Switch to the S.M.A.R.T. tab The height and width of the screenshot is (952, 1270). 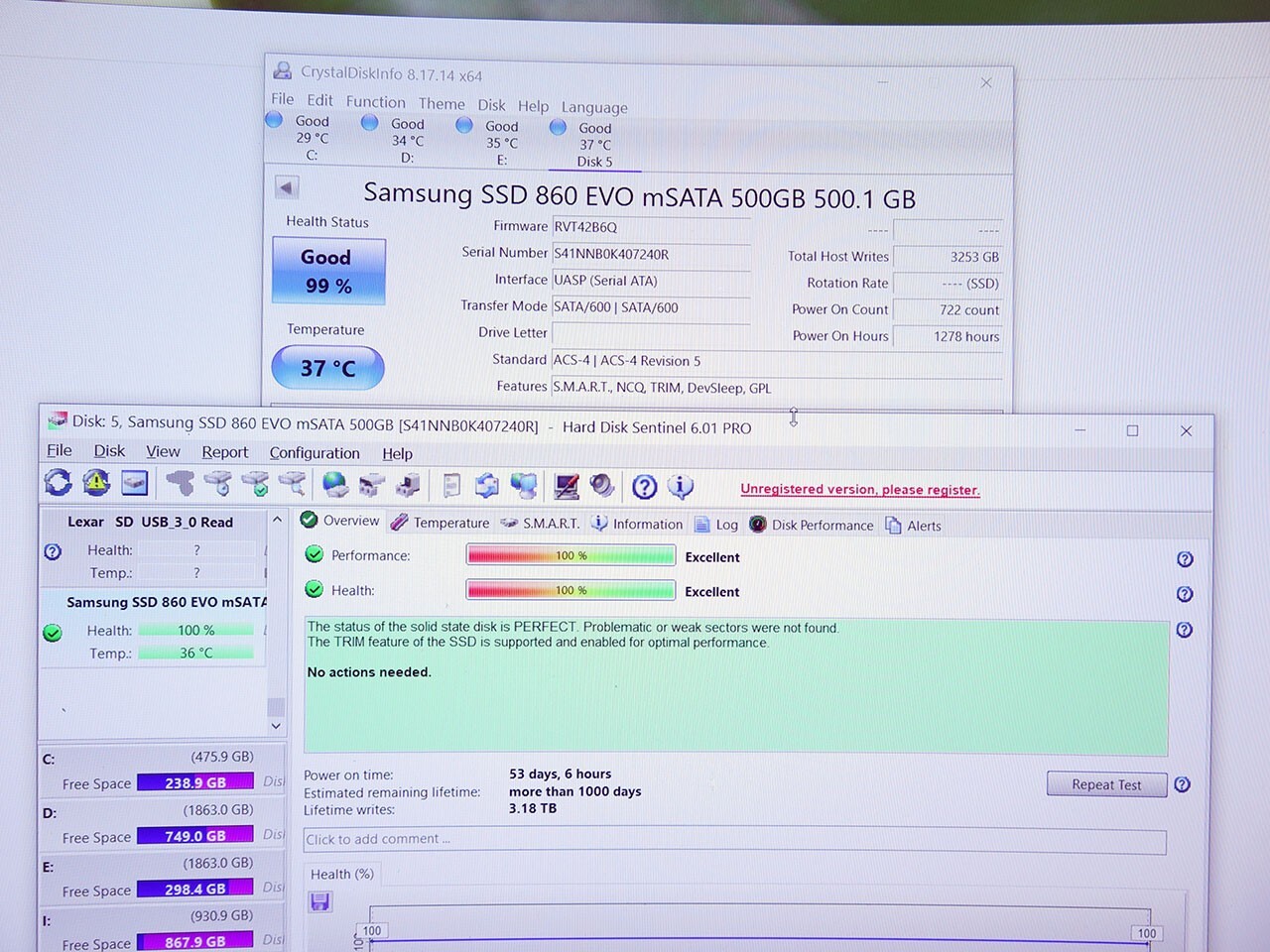click(540, 523)
